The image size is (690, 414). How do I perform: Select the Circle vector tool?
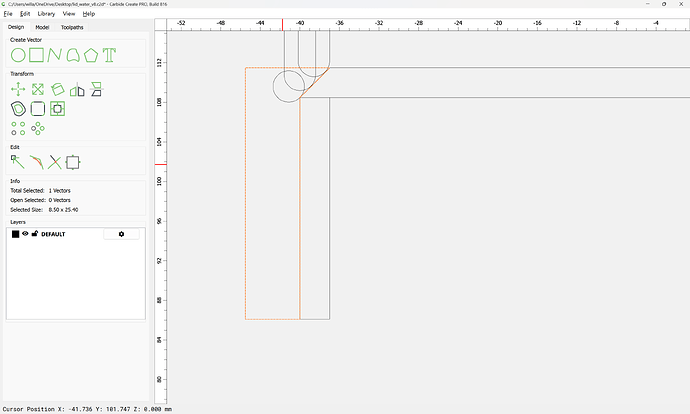18,55
